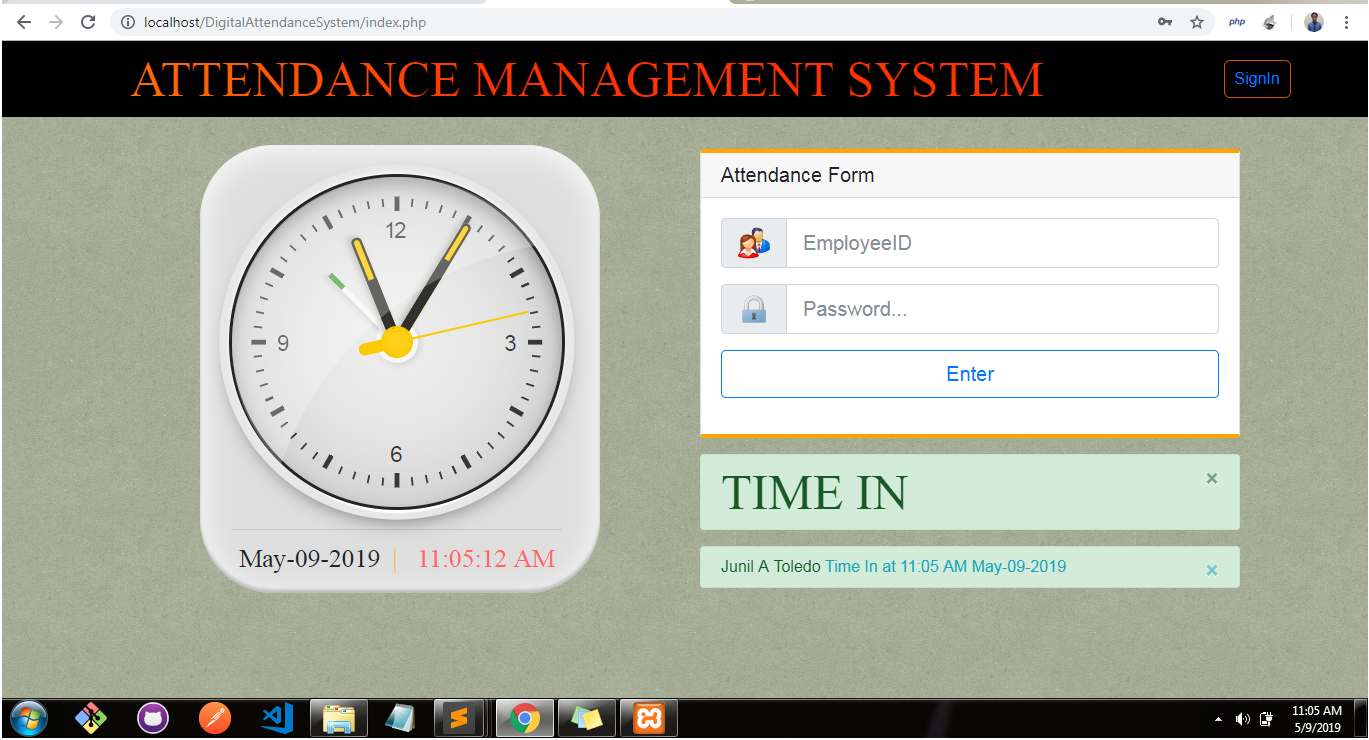Viewport: 1369px width, 740px height.
Task: Open the volume slider from system tray
Action: click(1242, 717)
